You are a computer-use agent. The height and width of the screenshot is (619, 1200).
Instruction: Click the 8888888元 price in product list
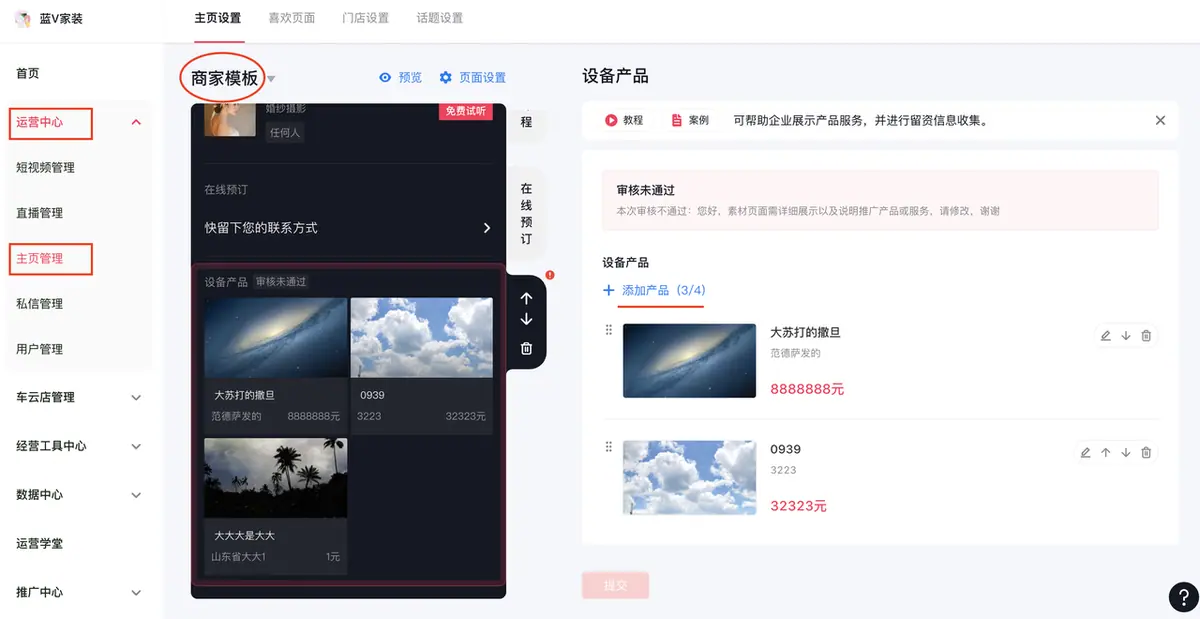(x=807, y=389)
